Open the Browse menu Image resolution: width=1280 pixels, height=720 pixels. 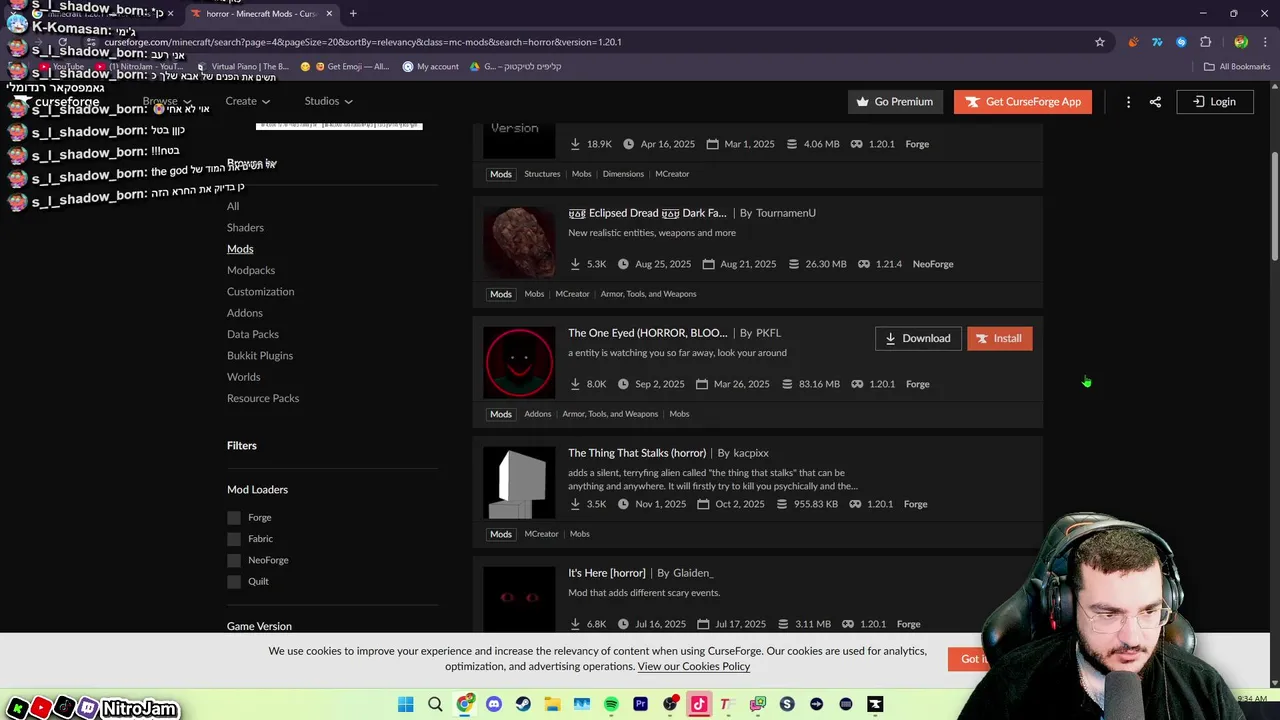click(x=167, y=101)
